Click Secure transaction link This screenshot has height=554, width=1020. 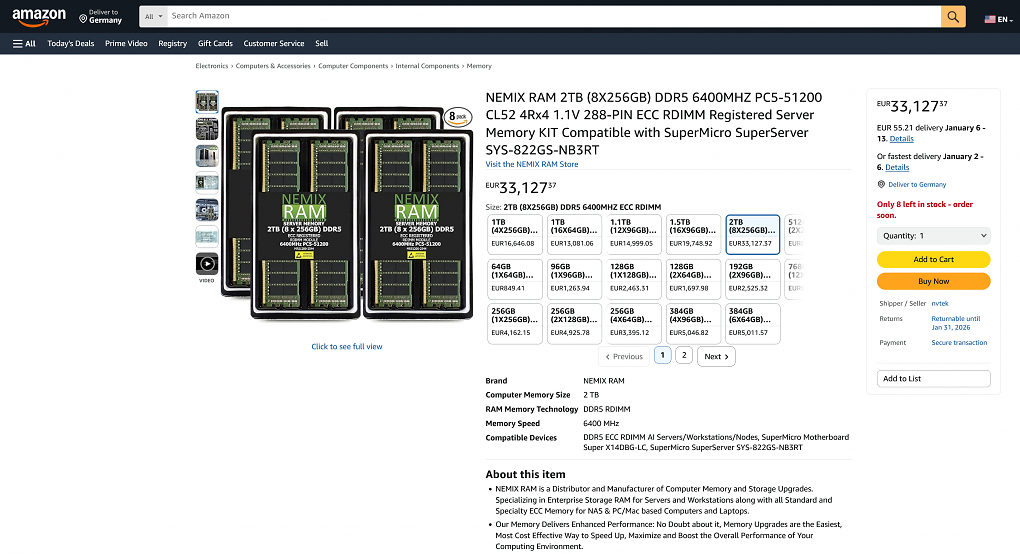tap(959, 343)
